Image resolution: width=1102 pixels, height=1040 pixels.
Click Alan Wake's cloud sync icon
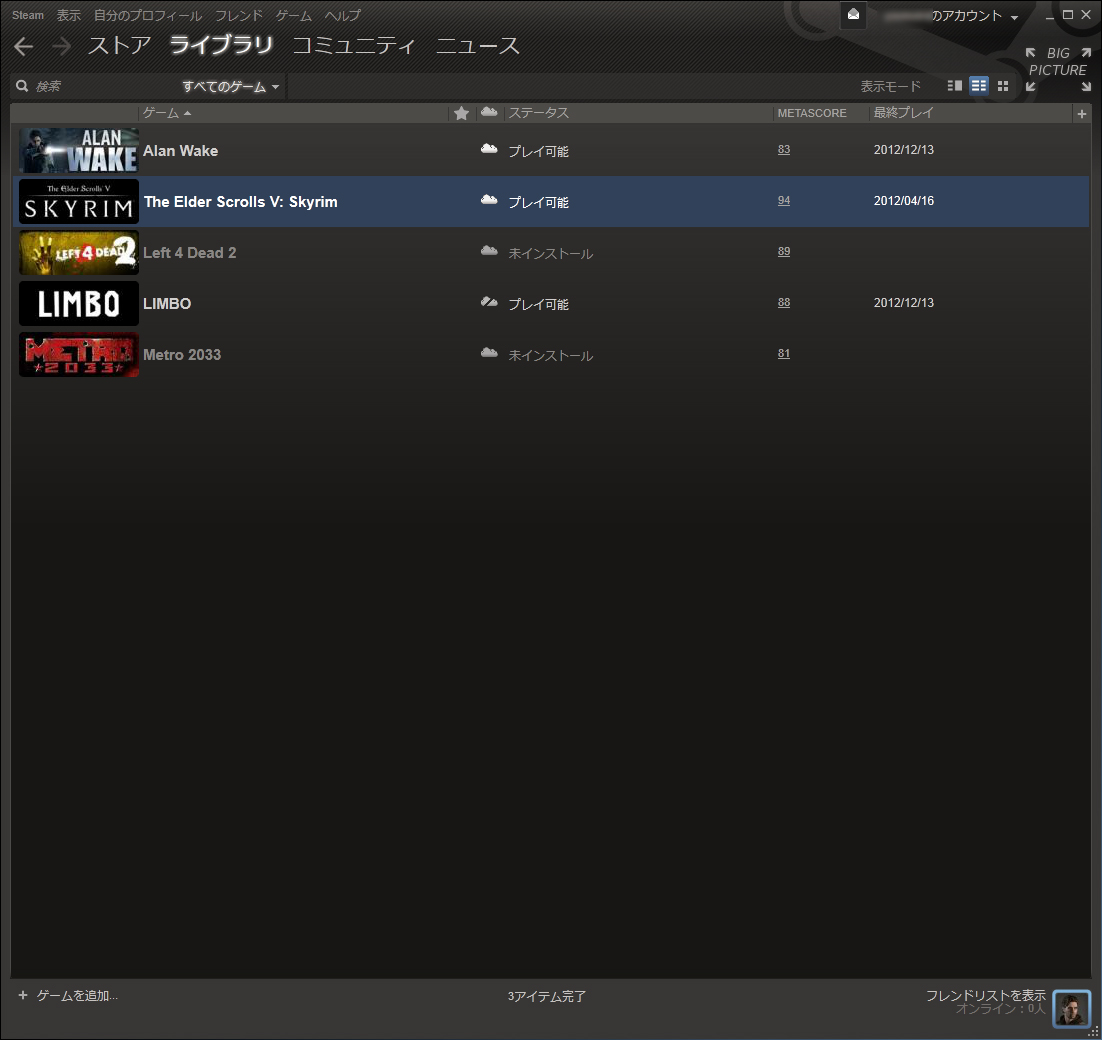tap(489, 149)
